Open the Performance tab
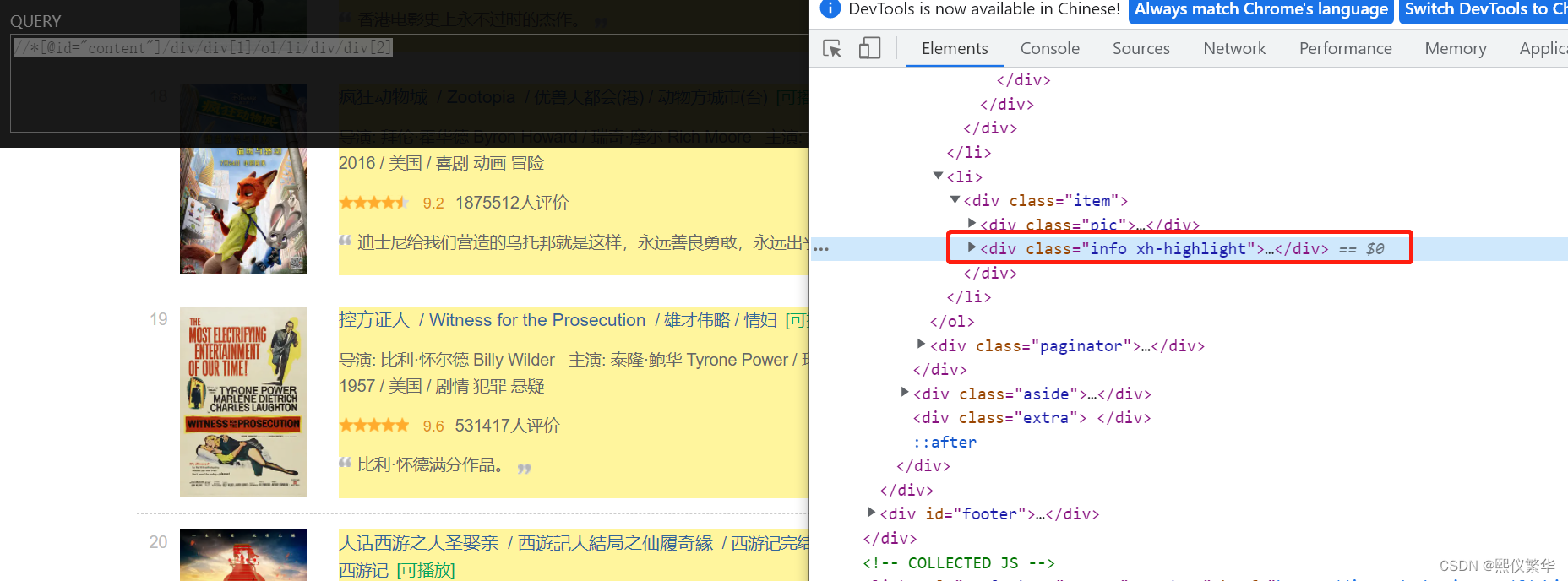Screen dimensions: 1568x581 [x=1345, y=48]
